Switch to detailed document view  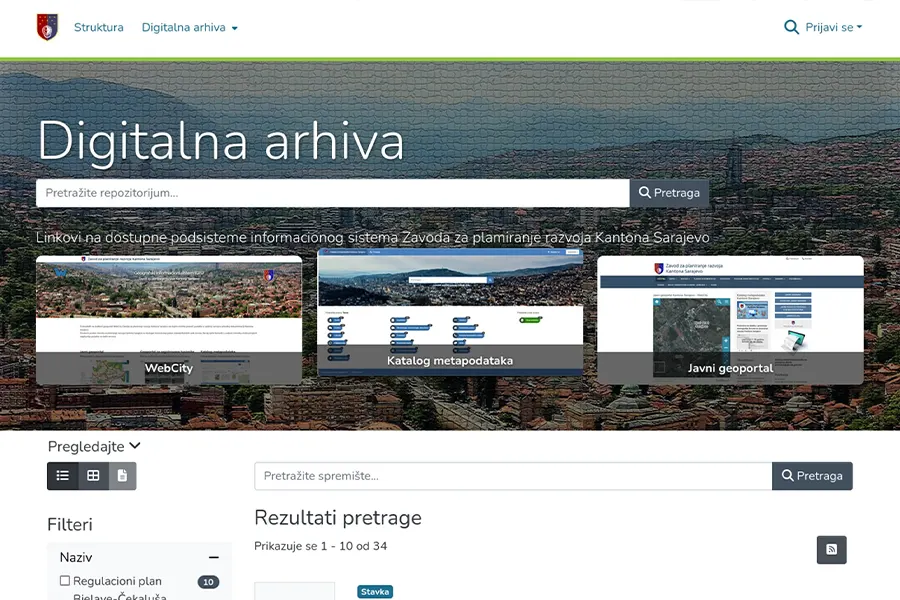pos(122,476)
